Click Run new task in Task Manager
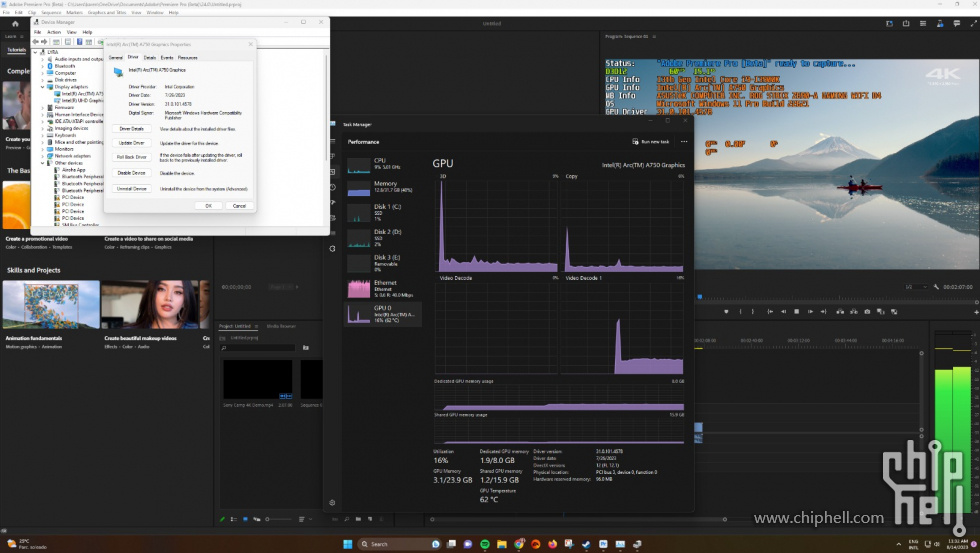This screenshot has height=553, width=980. pos(651,142)
